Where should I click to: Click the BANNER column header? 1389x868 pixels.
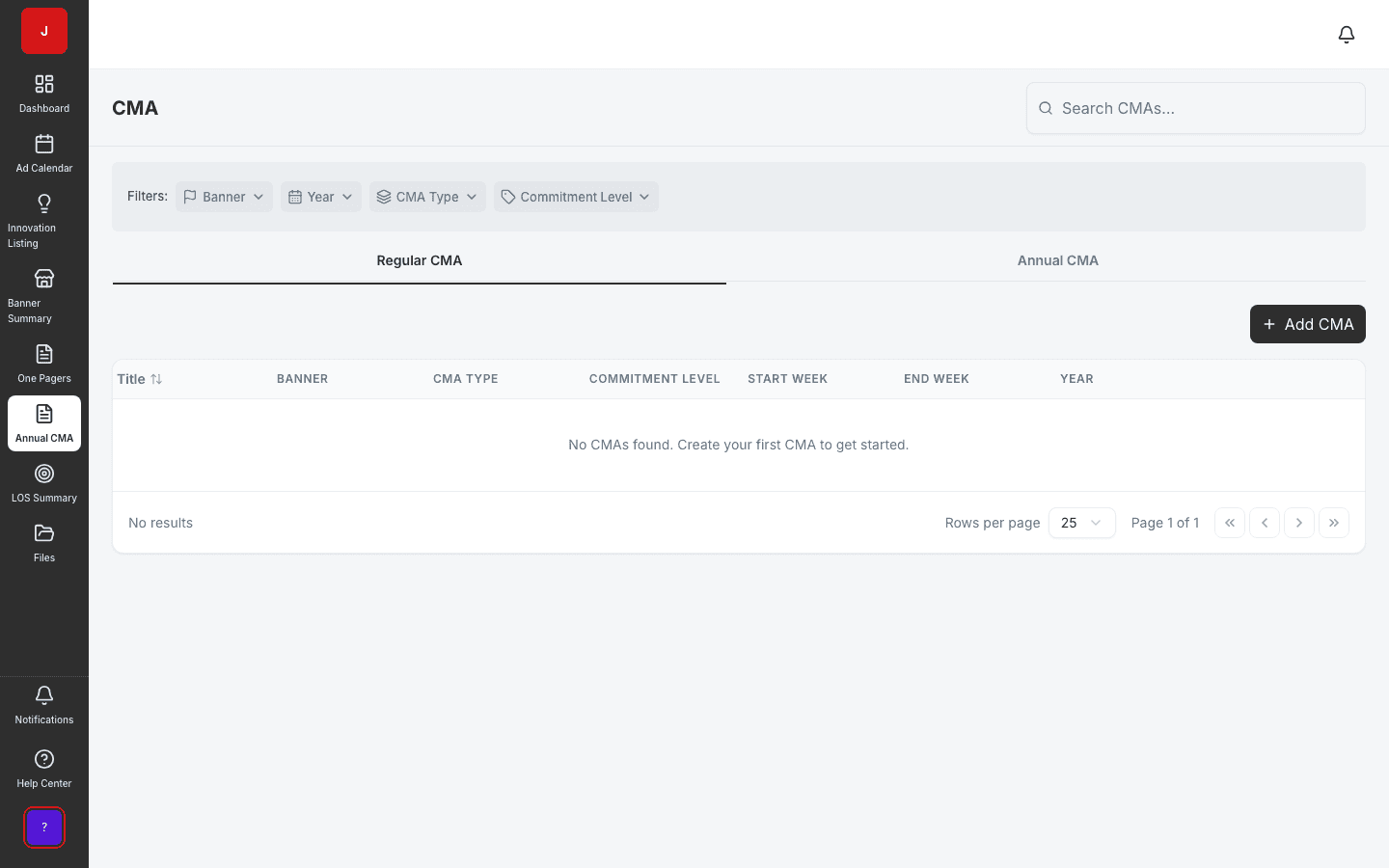pos(303,379)
